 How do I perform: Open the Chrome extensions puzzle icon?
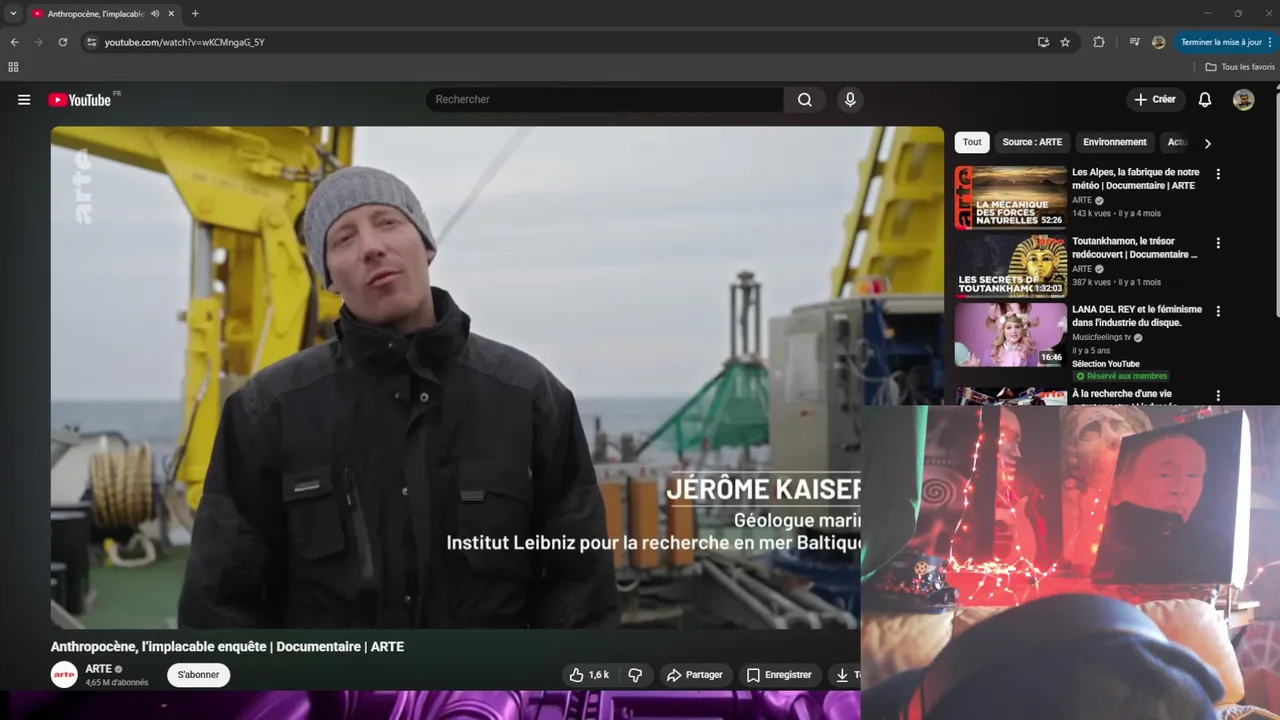pyautogui.click(x=1099, y=42)
